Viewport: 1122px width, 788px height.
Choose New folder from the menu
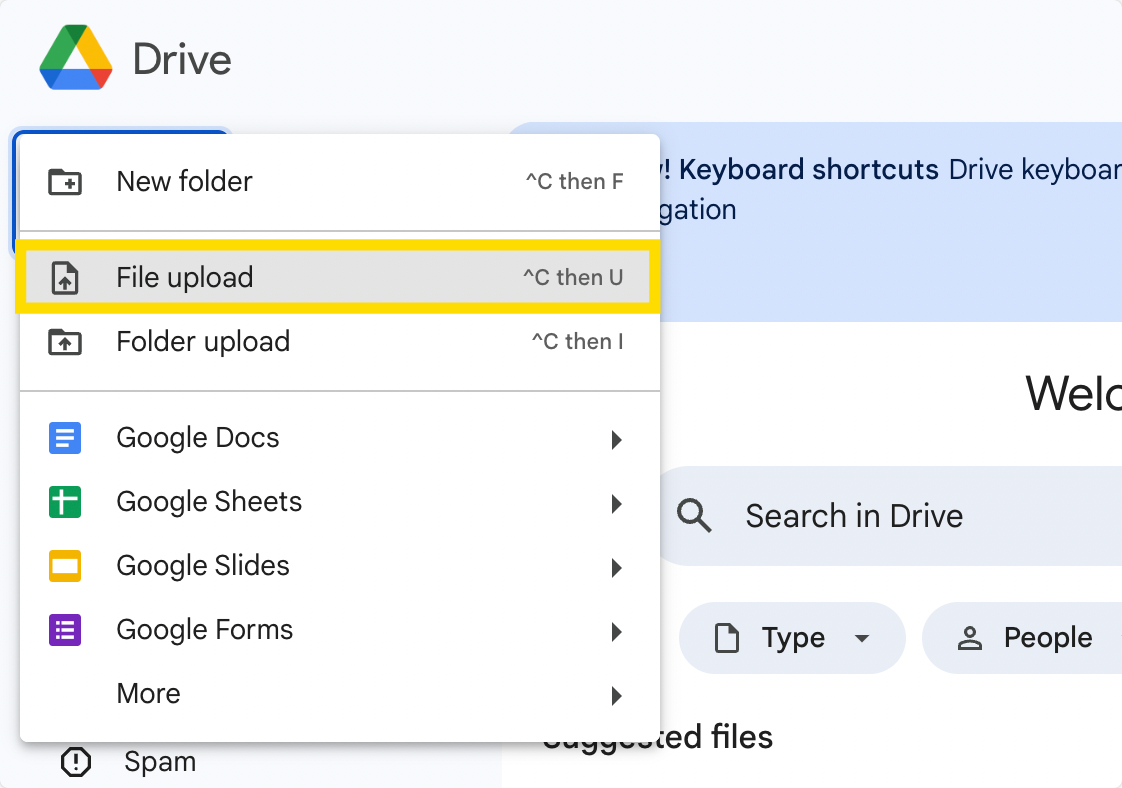pyautogui.click(x=339, y=182)
